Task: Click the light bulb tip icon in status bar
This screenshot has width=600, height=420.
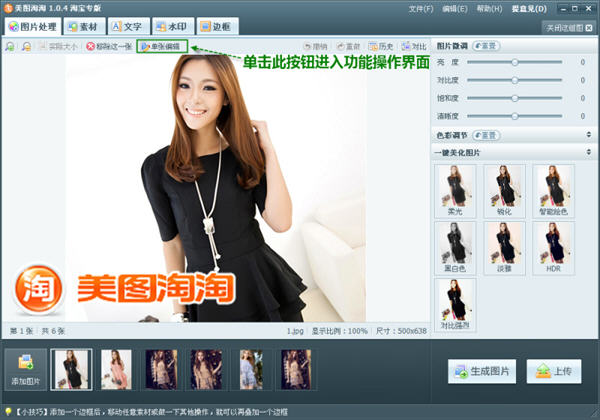Action: [8, 411]
